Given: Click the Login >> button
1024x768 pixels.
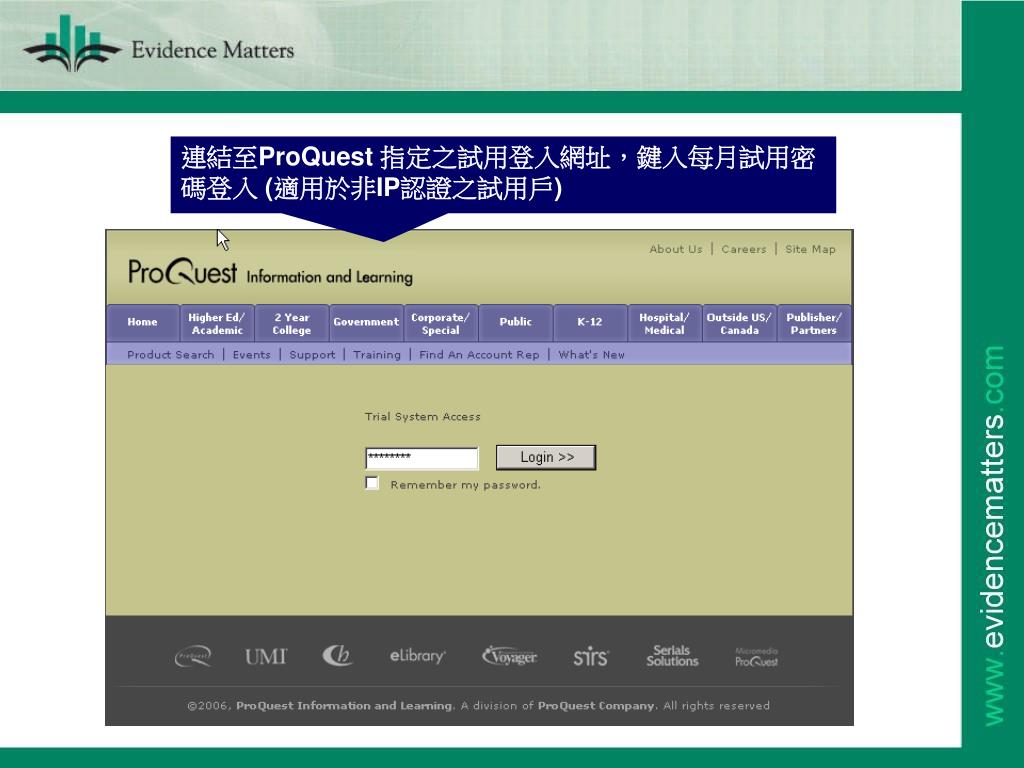Looking at the screenshot, I should [546, 457].
